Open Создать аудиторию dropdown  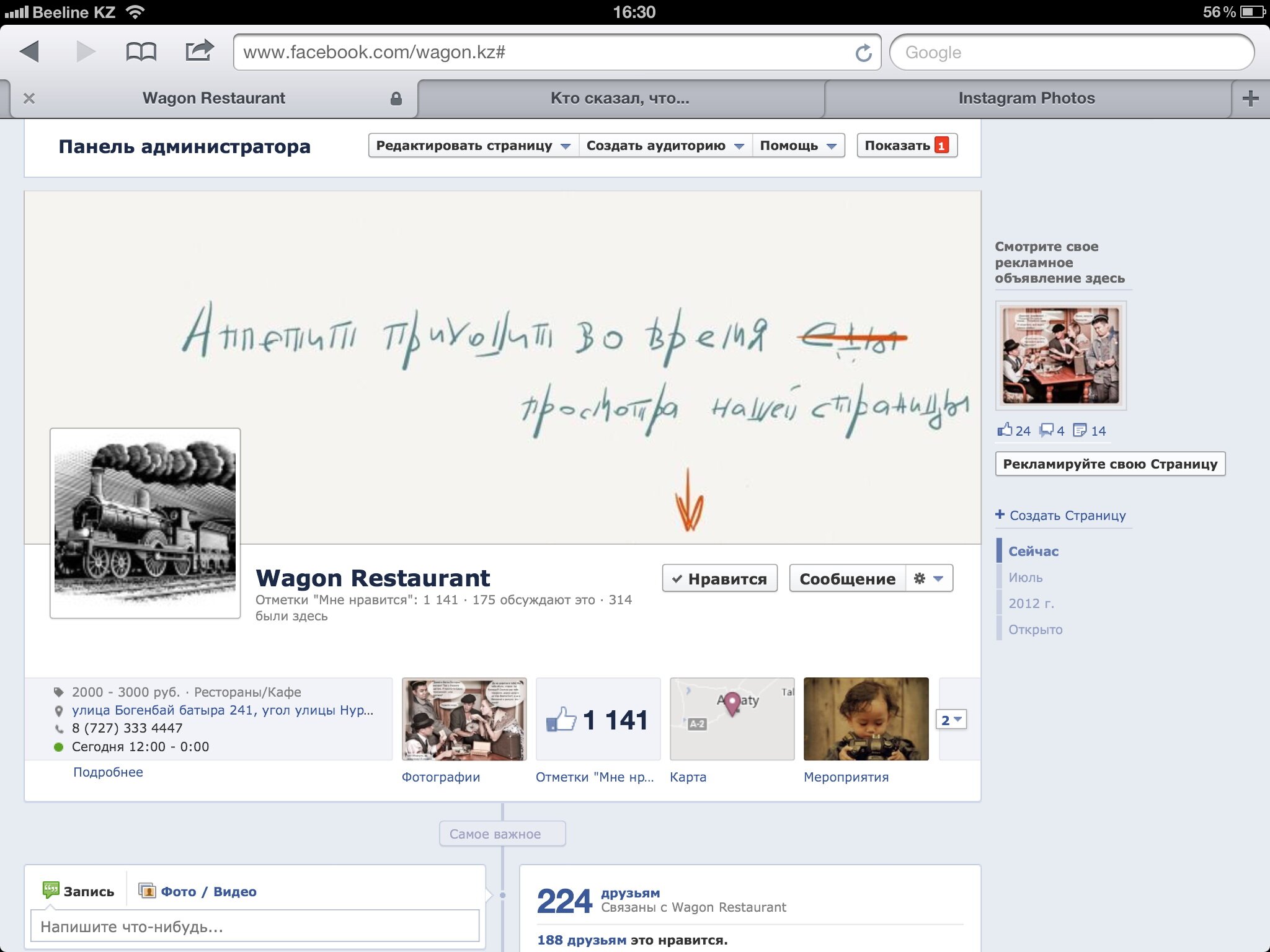click(665, 146)
